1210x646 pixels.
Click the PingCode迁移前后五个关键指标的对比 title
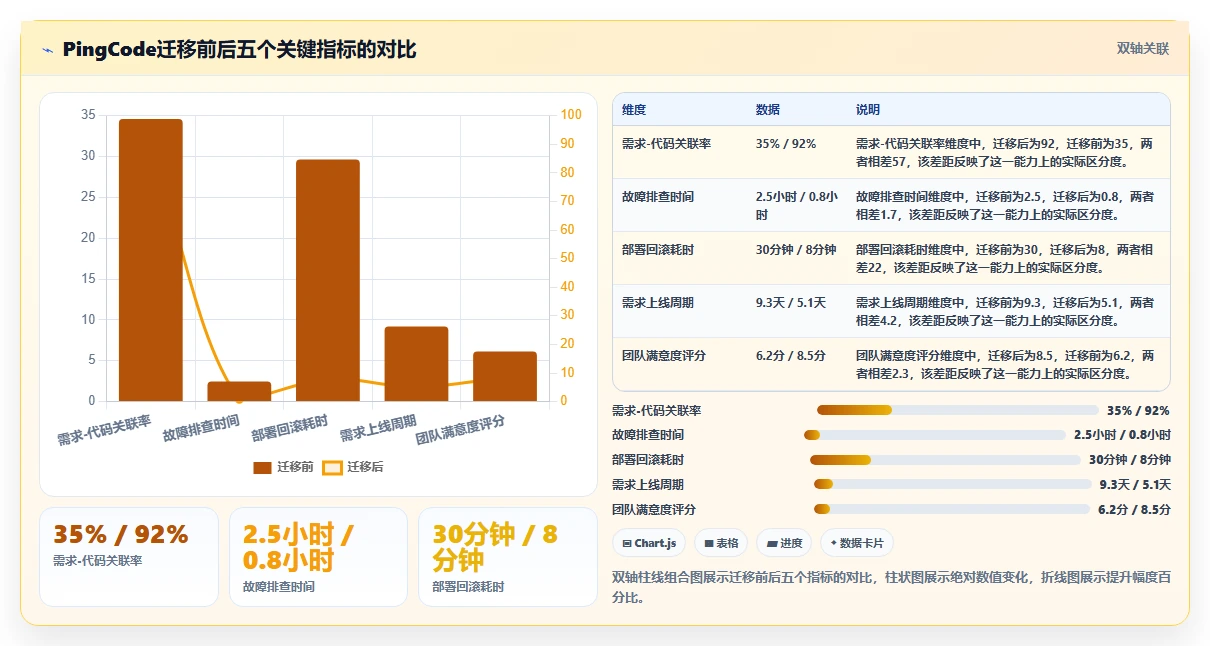point(239,50)
